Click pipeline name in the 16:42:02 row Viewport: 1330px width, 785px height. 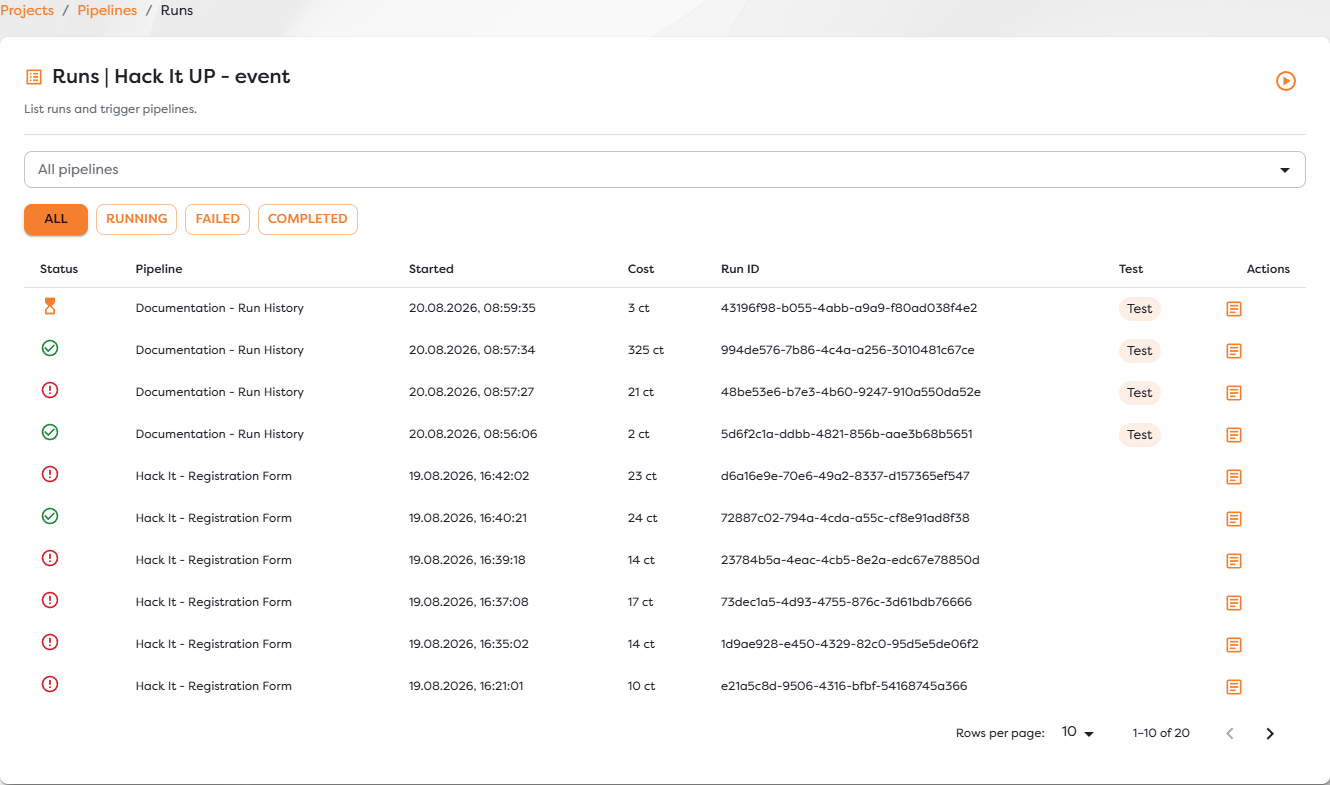tap(214, 476)
